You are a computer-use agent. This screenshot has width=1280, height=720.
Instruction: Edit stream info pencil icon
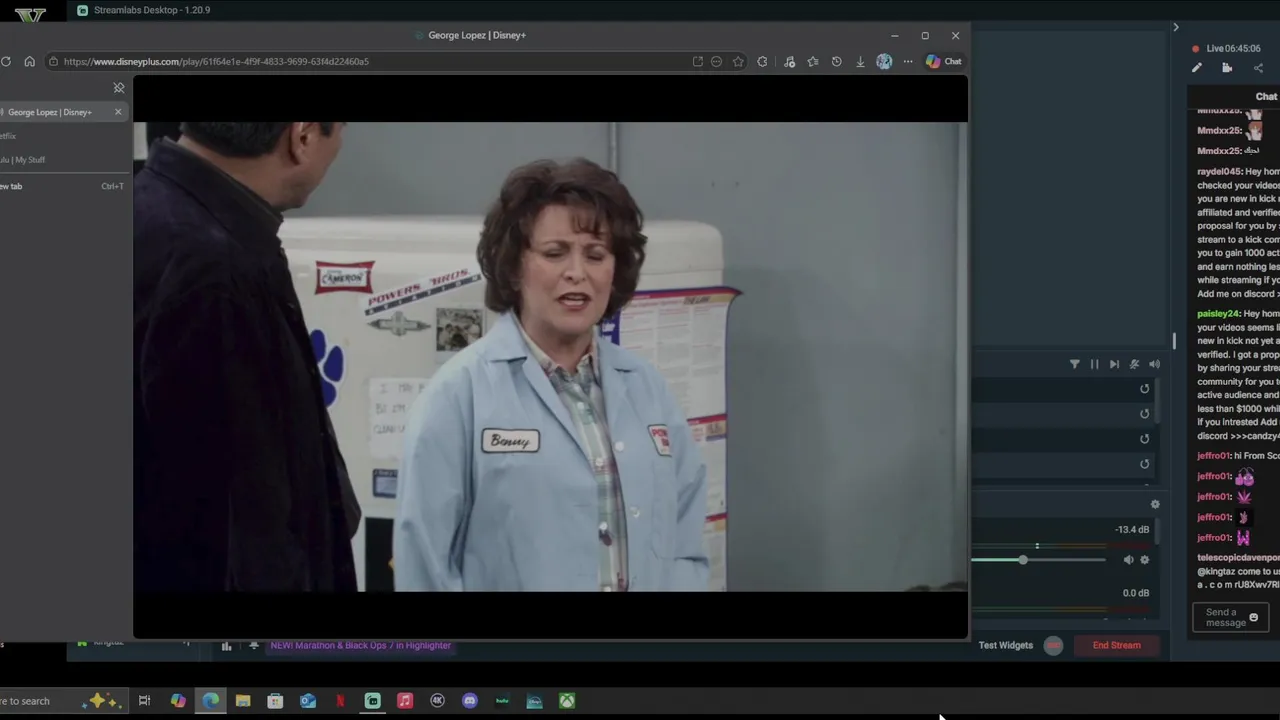1197,68
